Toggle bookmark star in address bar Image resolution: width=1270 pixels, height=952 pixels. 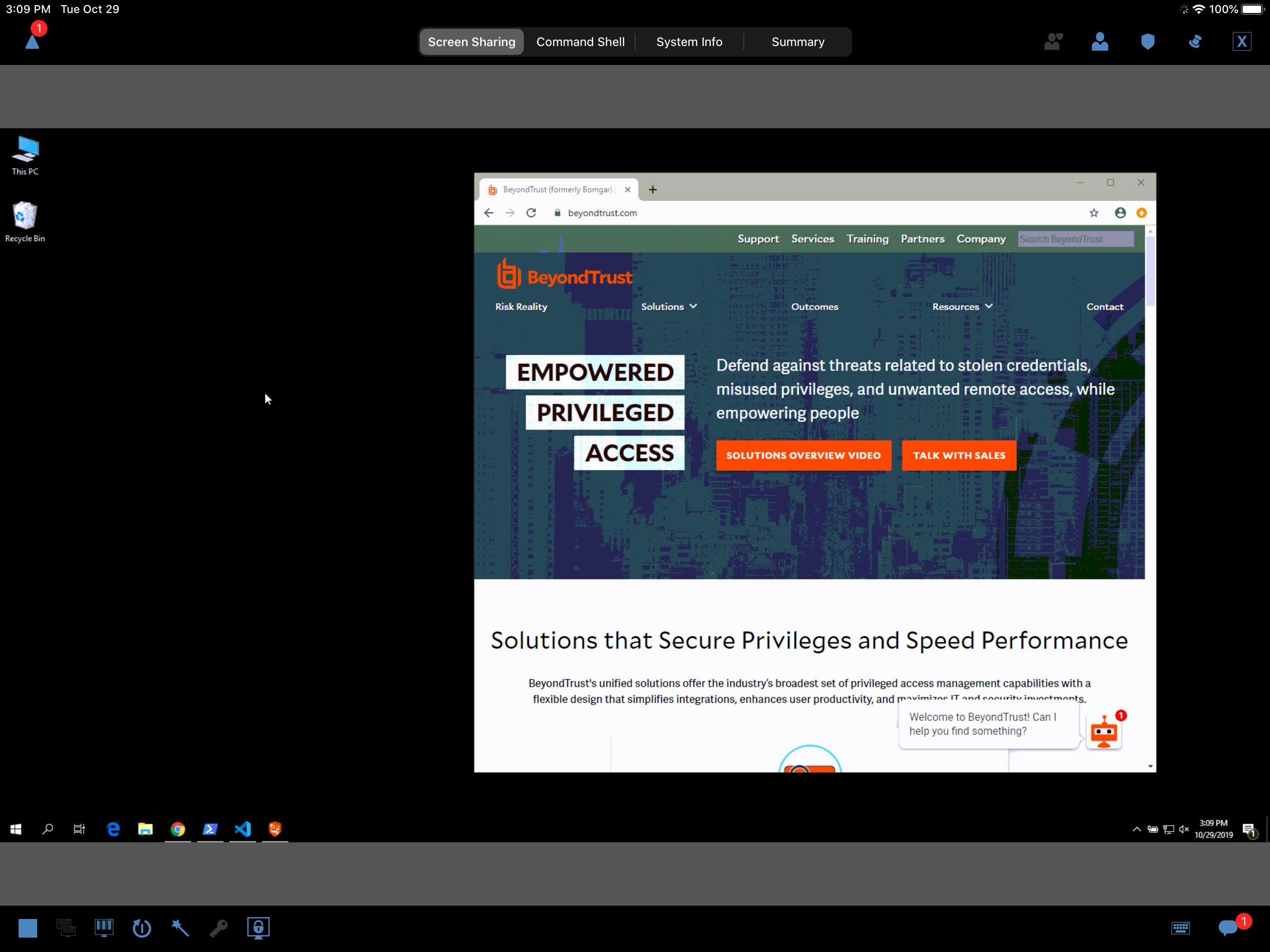1094,213
